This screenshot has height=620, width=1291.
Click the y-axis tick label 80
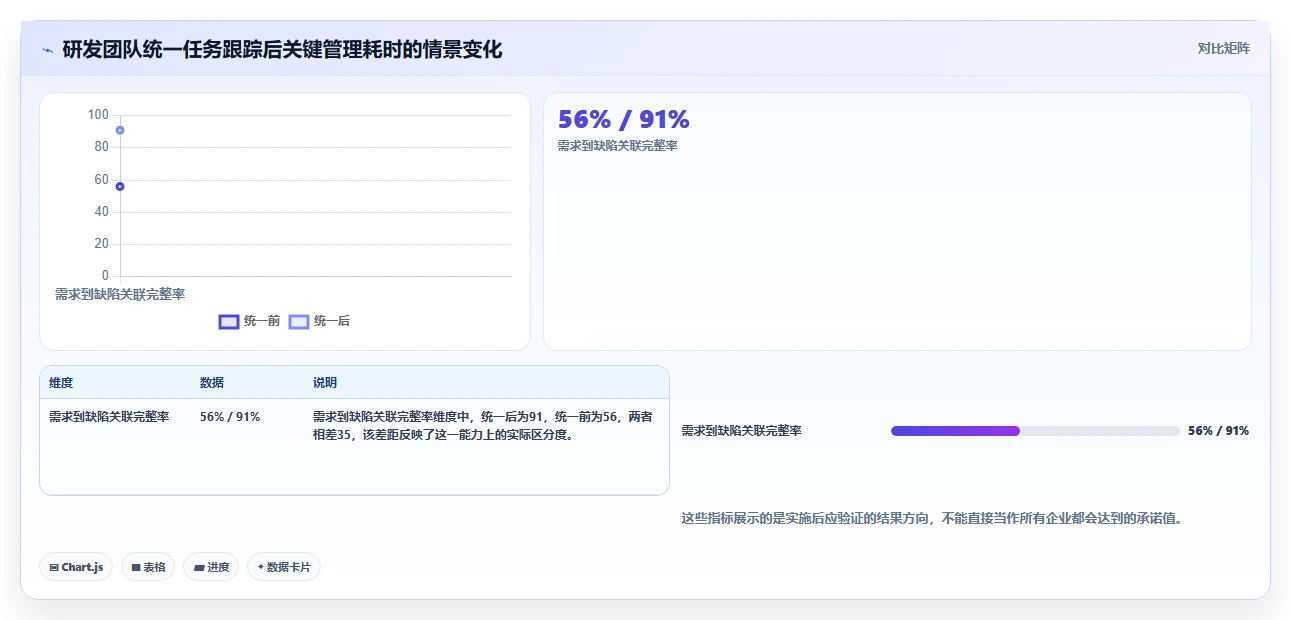tap(102, 147)
